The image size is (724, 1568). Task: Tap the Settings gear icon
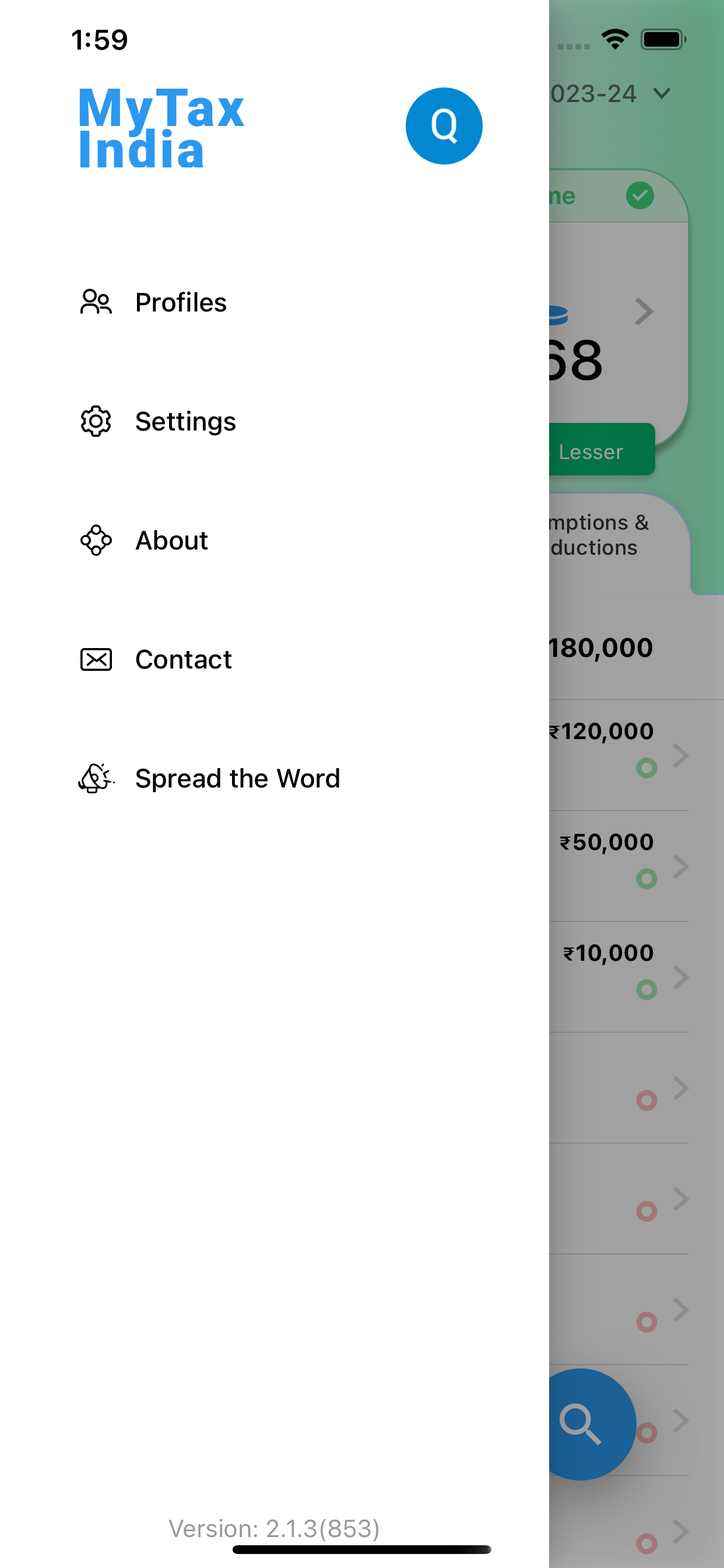[96, 421]
